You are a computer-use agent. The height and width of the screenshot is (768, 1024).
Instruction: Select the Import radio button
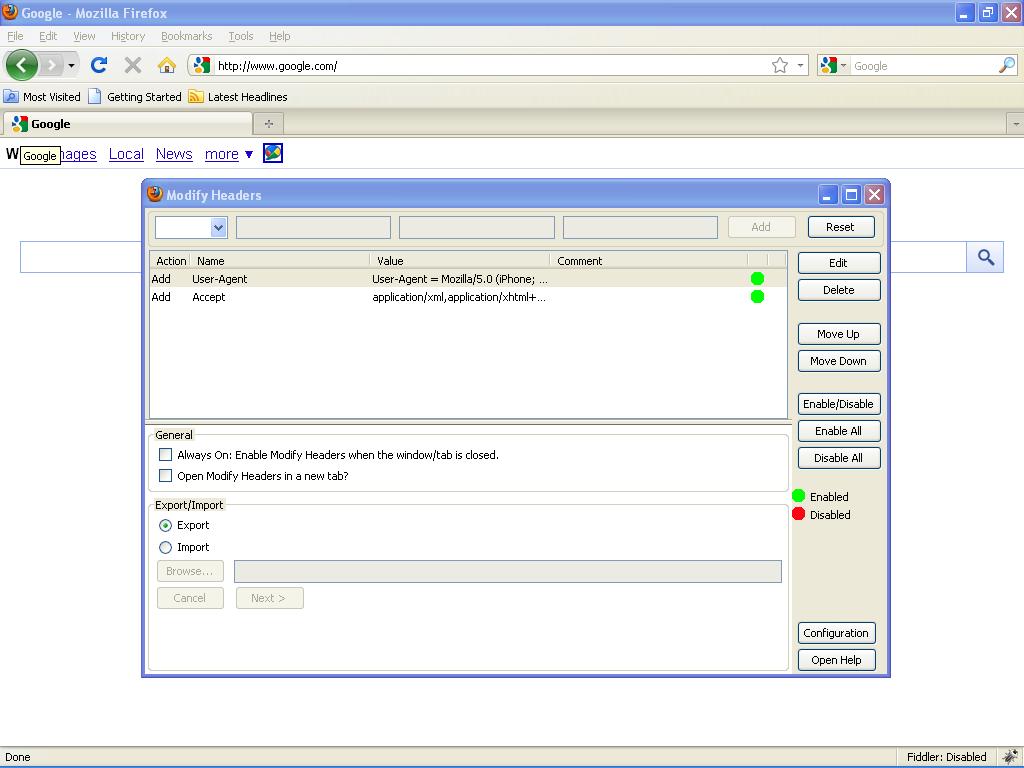coord(166,547)
